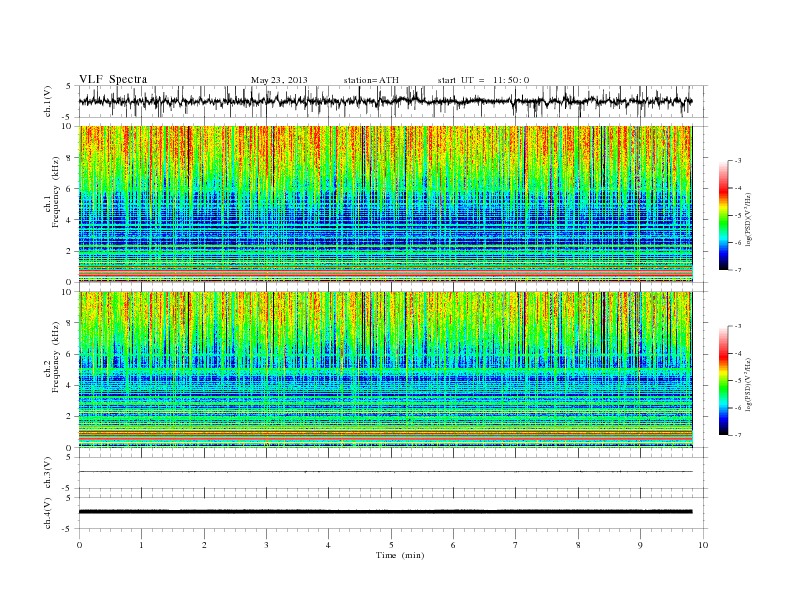Click the ch.4 voltage waveform trace
792x612 pixels.
386,512
